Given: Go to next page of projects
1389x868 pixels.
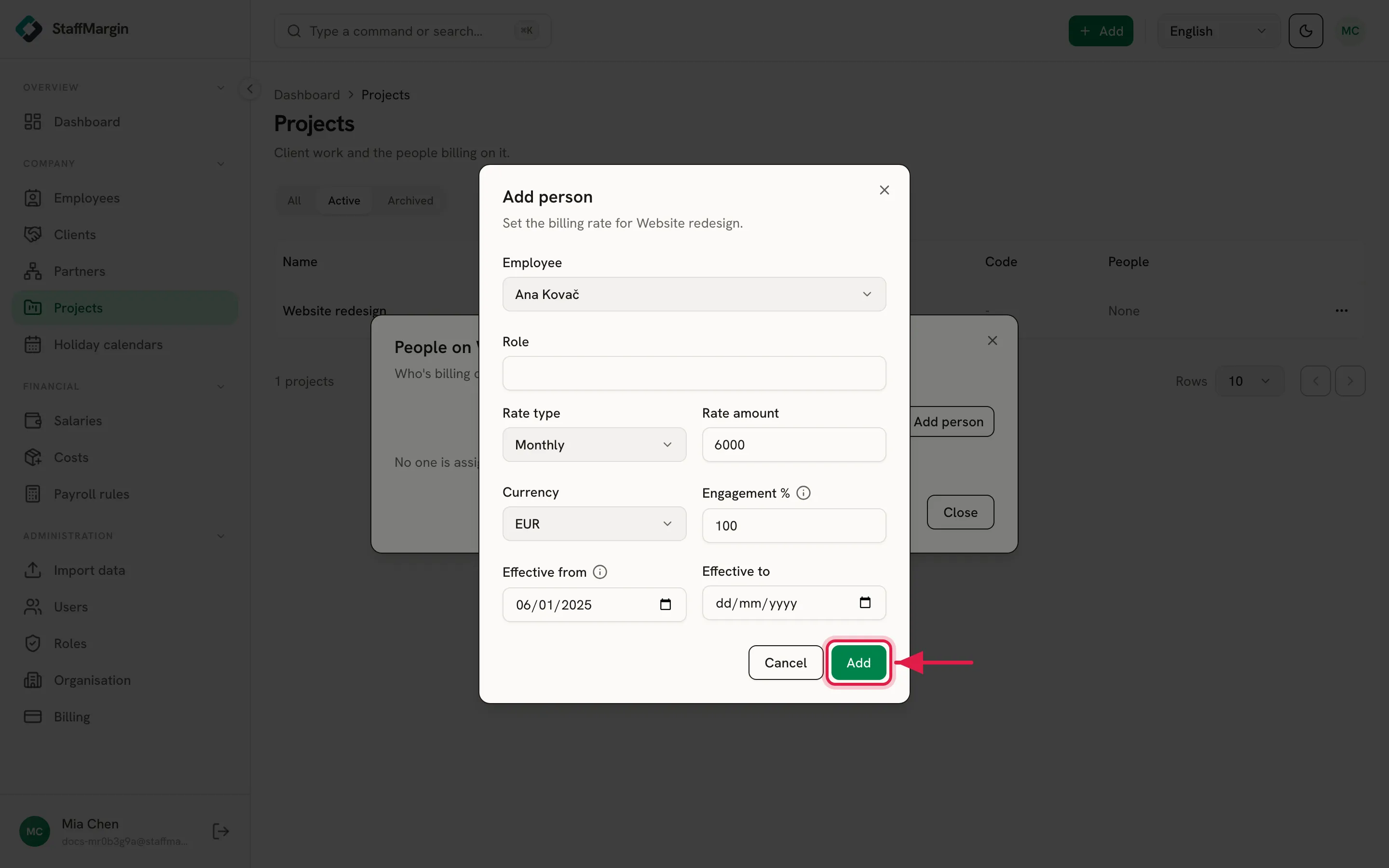Looking at the screenshot, I should (1350, 381).
